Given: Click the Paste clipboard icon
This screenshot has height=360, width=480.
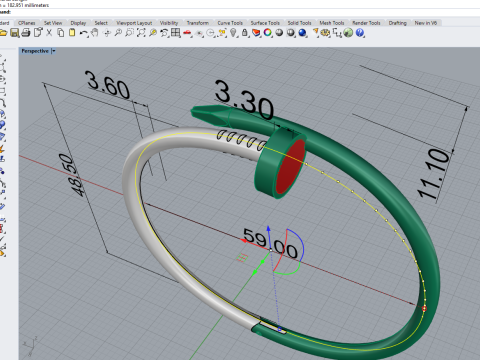Looking at the screenshot, I should (72, 32).
